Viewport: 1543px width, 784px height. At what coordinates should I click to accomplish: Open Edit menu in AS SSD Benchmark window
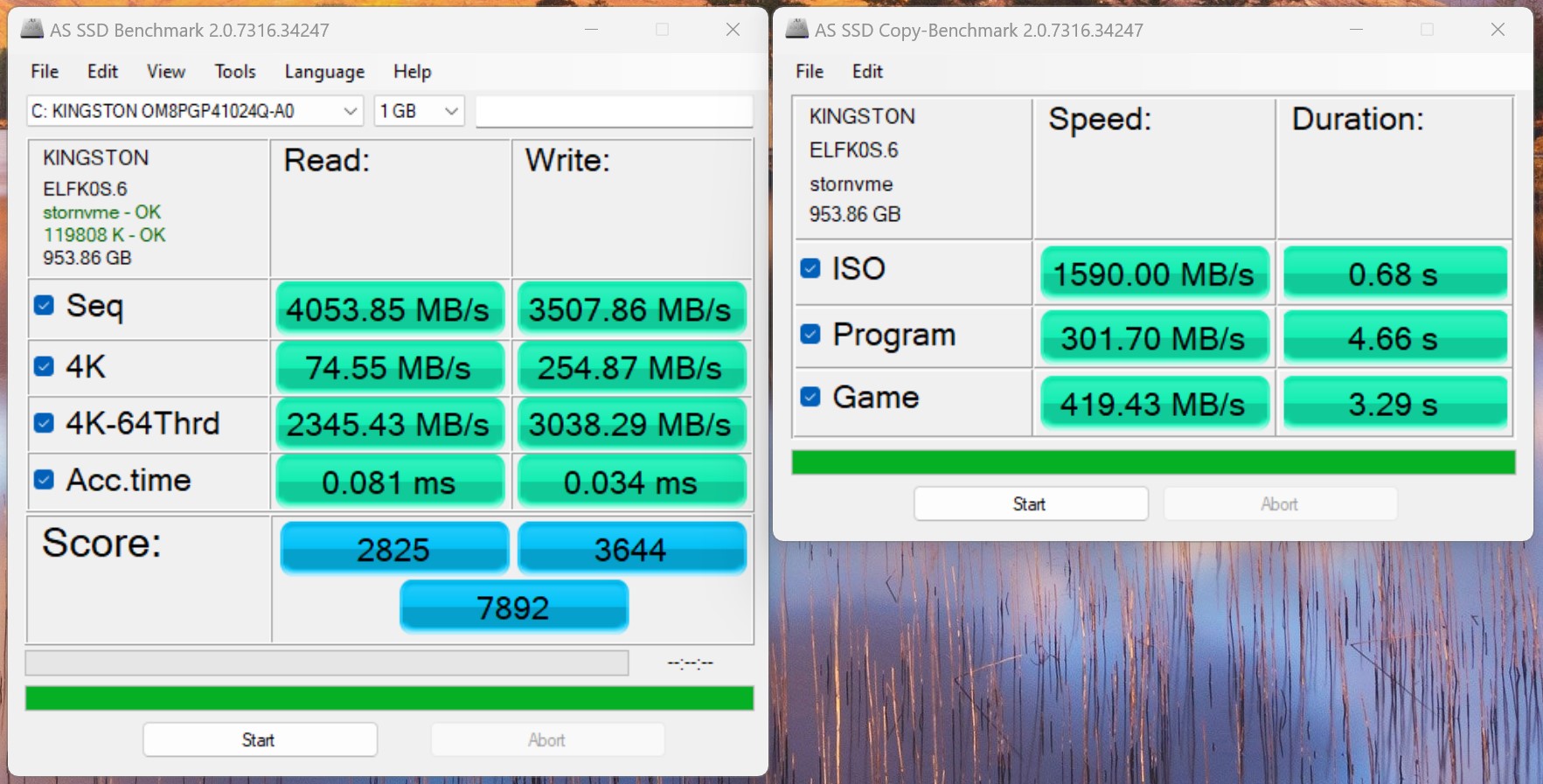(x=102, y=72)
